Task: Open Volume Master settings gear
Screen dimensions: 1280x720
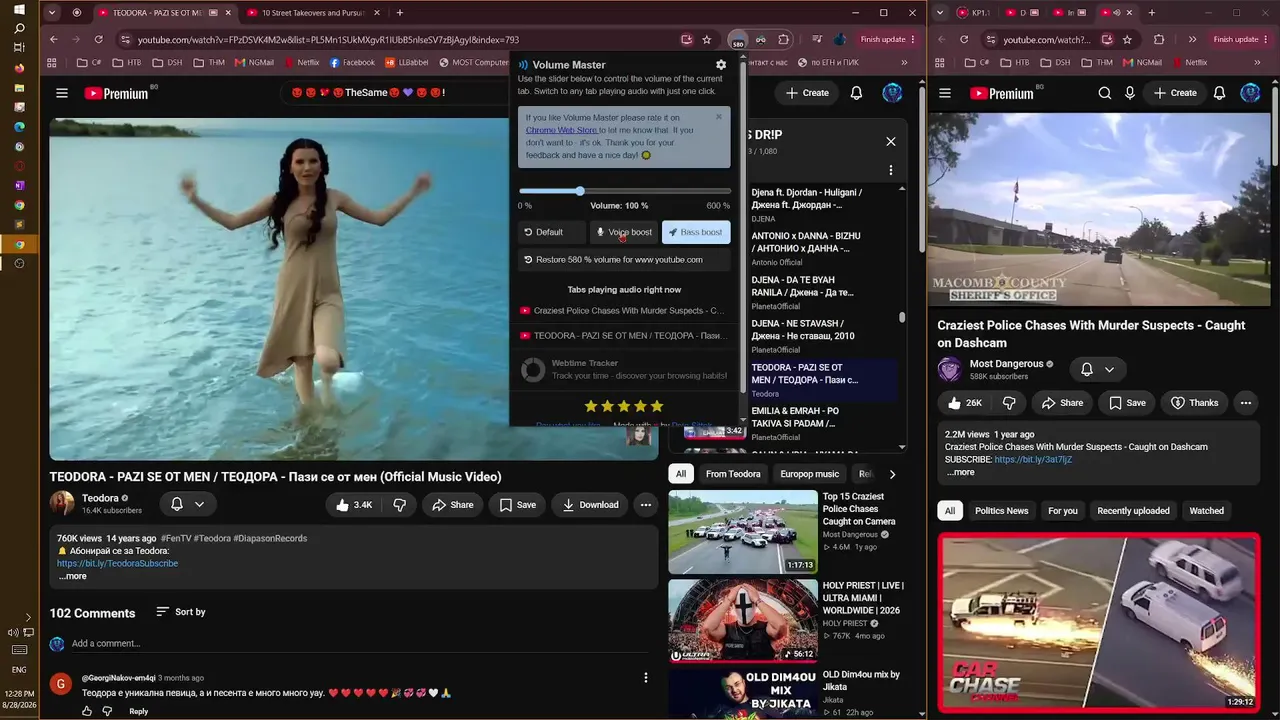Action: (721, 65)
